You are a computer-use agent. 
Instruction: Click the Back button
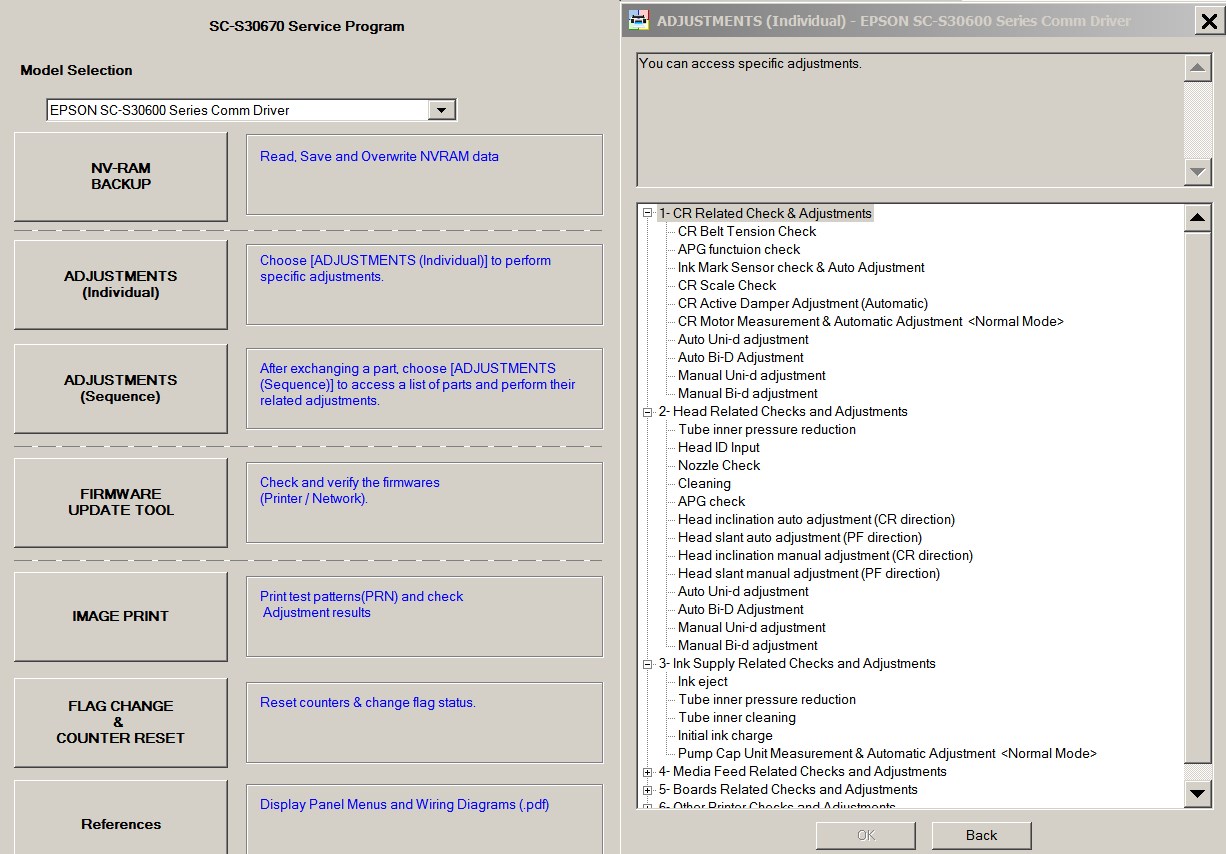tap(981, 835)
